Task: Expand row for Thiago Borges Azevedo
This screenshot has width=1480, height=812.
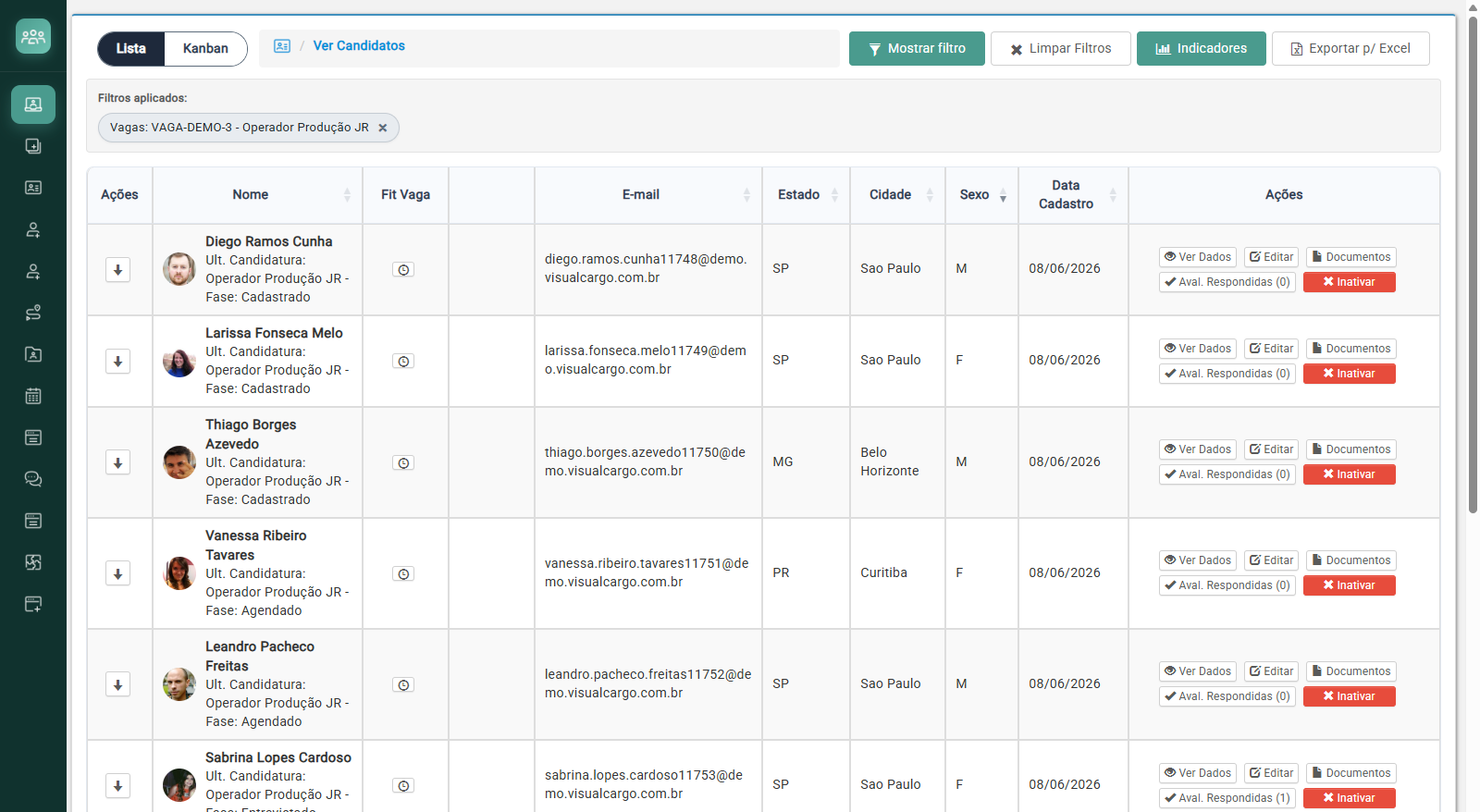Action: coord(117,462)
